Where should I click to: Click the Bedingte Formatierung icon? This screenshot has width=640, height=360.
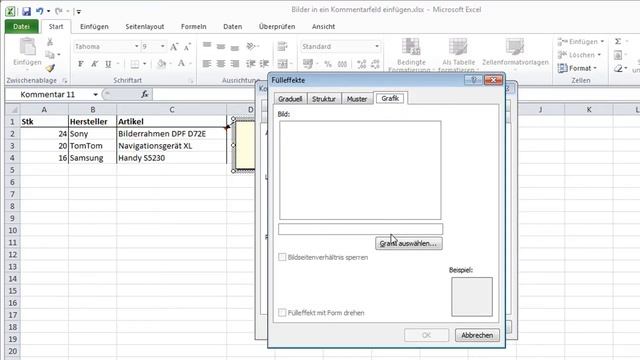(x=411, y=47)
